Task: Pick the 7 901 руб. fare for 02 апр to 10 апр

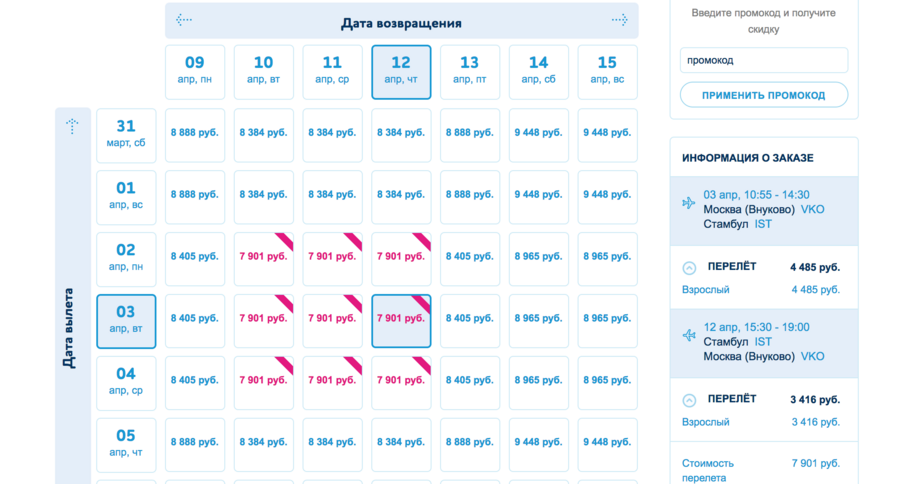Action: [263, 259]
